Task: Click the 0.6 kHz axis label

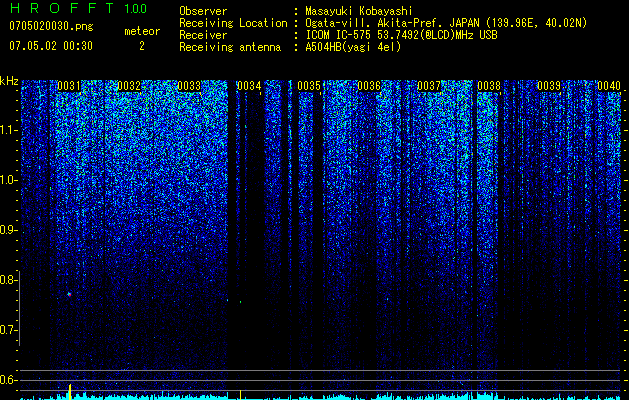Action: tap(8, 380)
